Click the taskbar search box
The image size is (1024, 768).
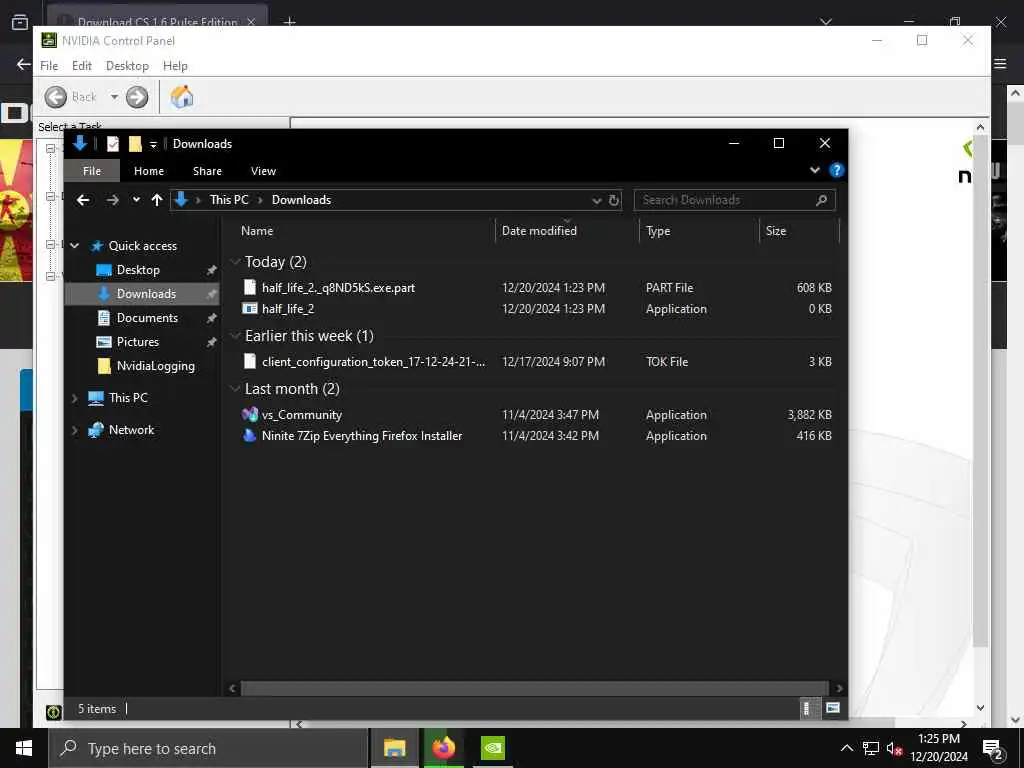[208, 748]
